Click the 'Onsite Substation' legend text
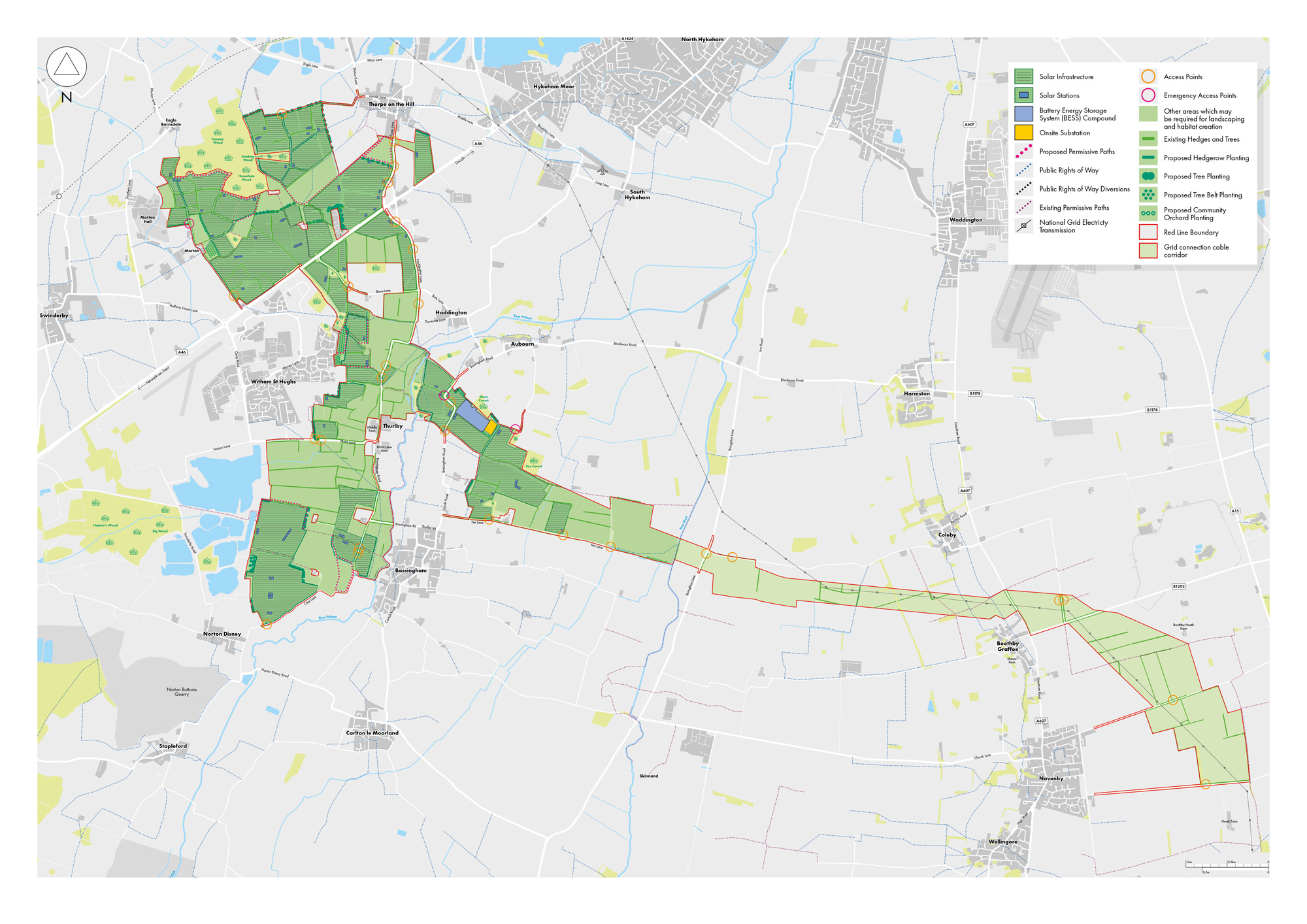 [x=1065, y=133]
